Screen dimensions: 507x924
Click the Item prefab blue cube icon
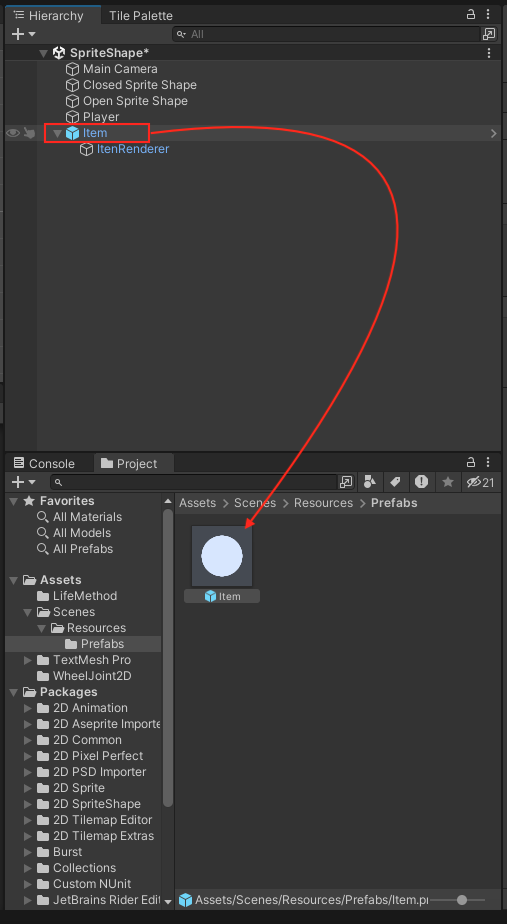(72, 133)
